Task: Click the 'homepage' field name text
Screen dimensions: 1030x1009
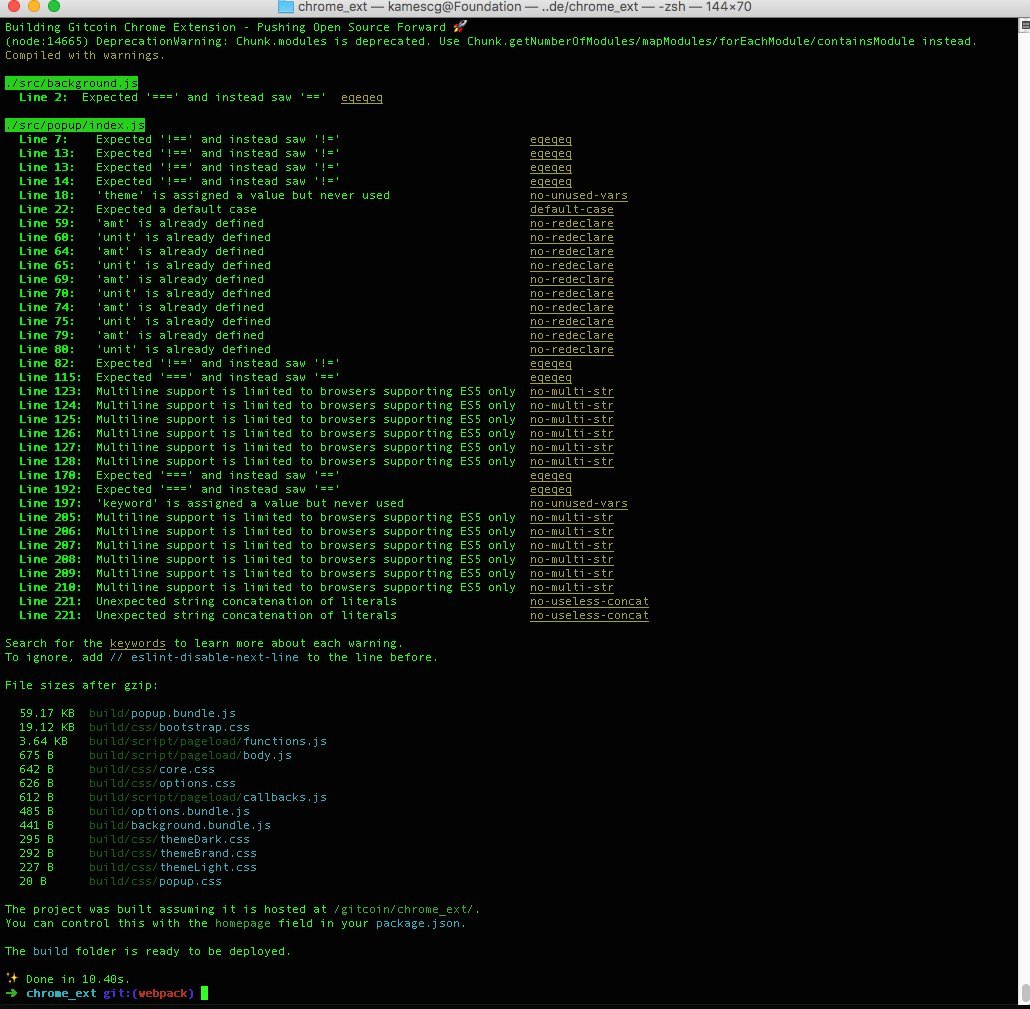Action: [x=242, y=924]
